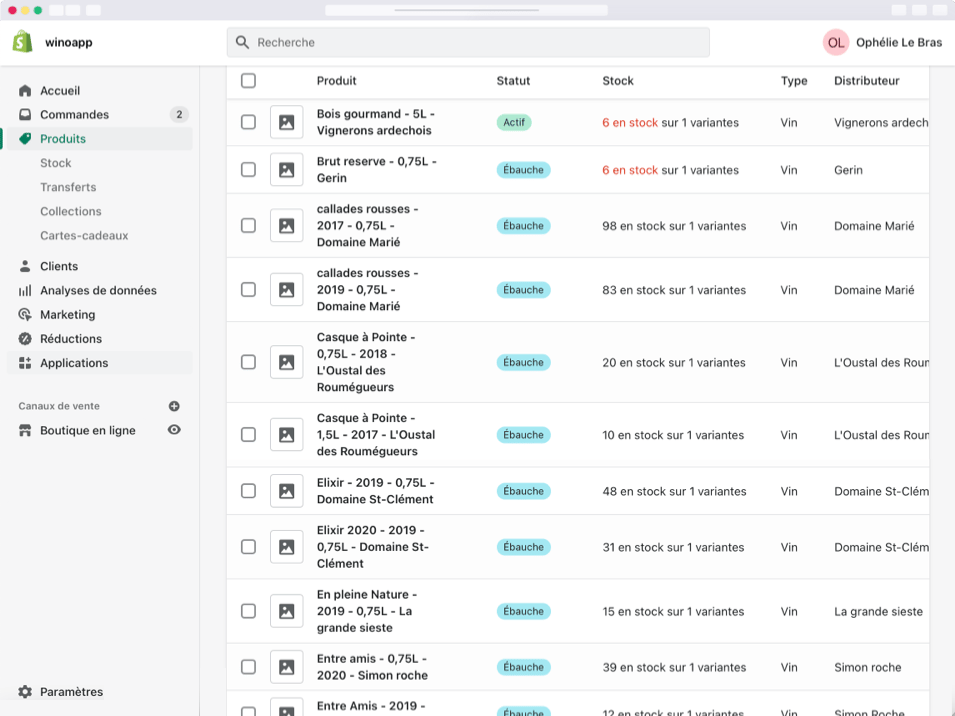Viewport: 955px width, 716px height.
Task: Click Ébauche badge on Brut reserve row
Action: [x=523, y=170]
